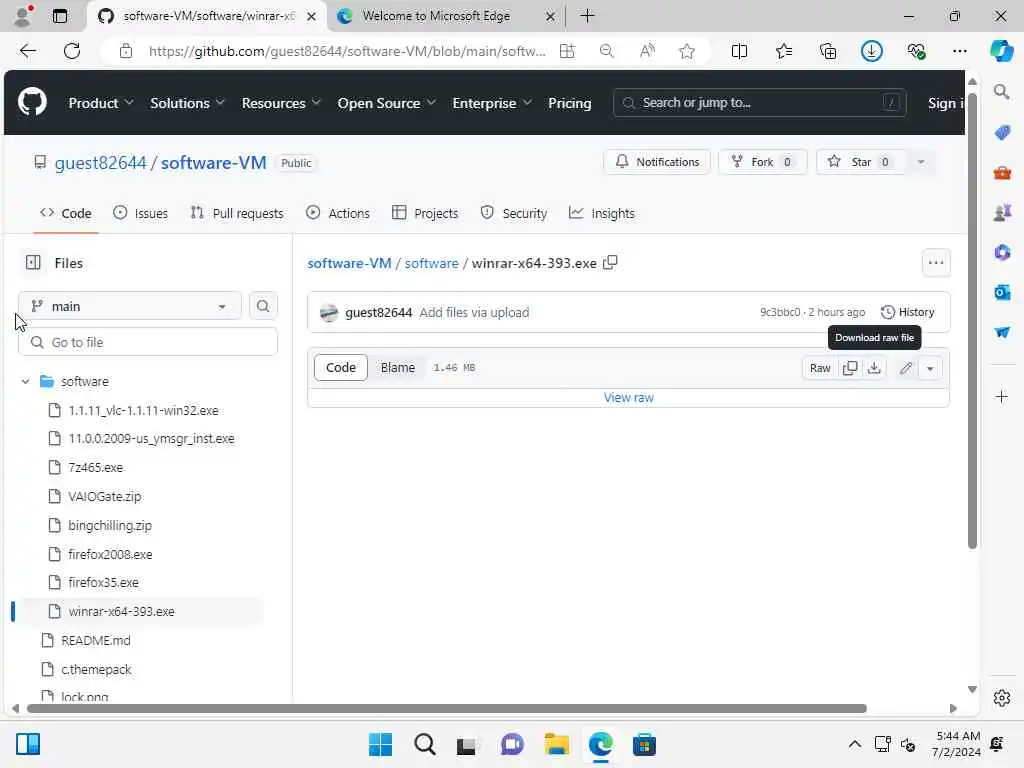Open Edge sidebar search icon

click(1002, 91)
